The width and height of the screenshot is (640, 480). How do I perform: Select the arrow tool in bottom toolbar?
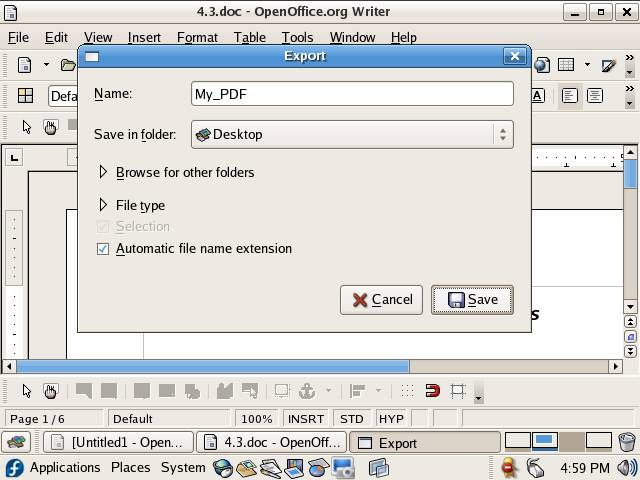click(x=27, y=391)
